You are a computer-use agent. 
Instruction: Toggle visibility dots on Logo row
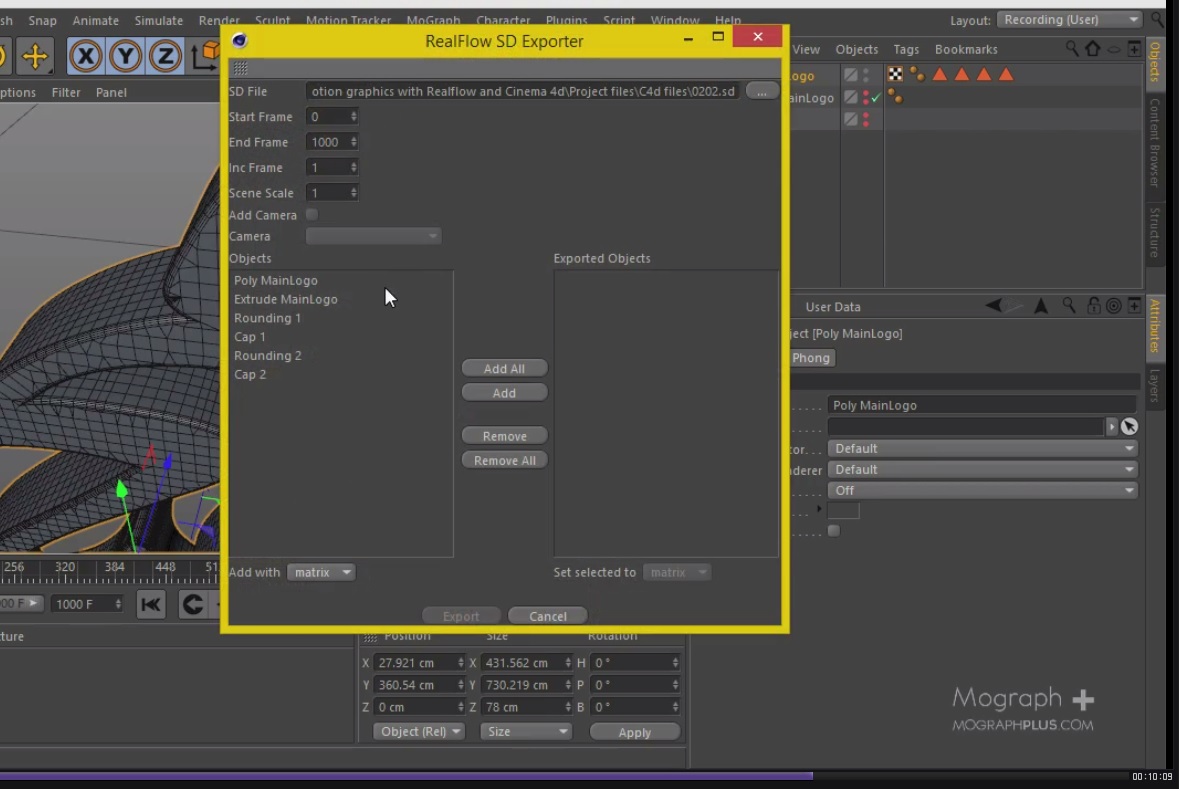coord(866,74)
